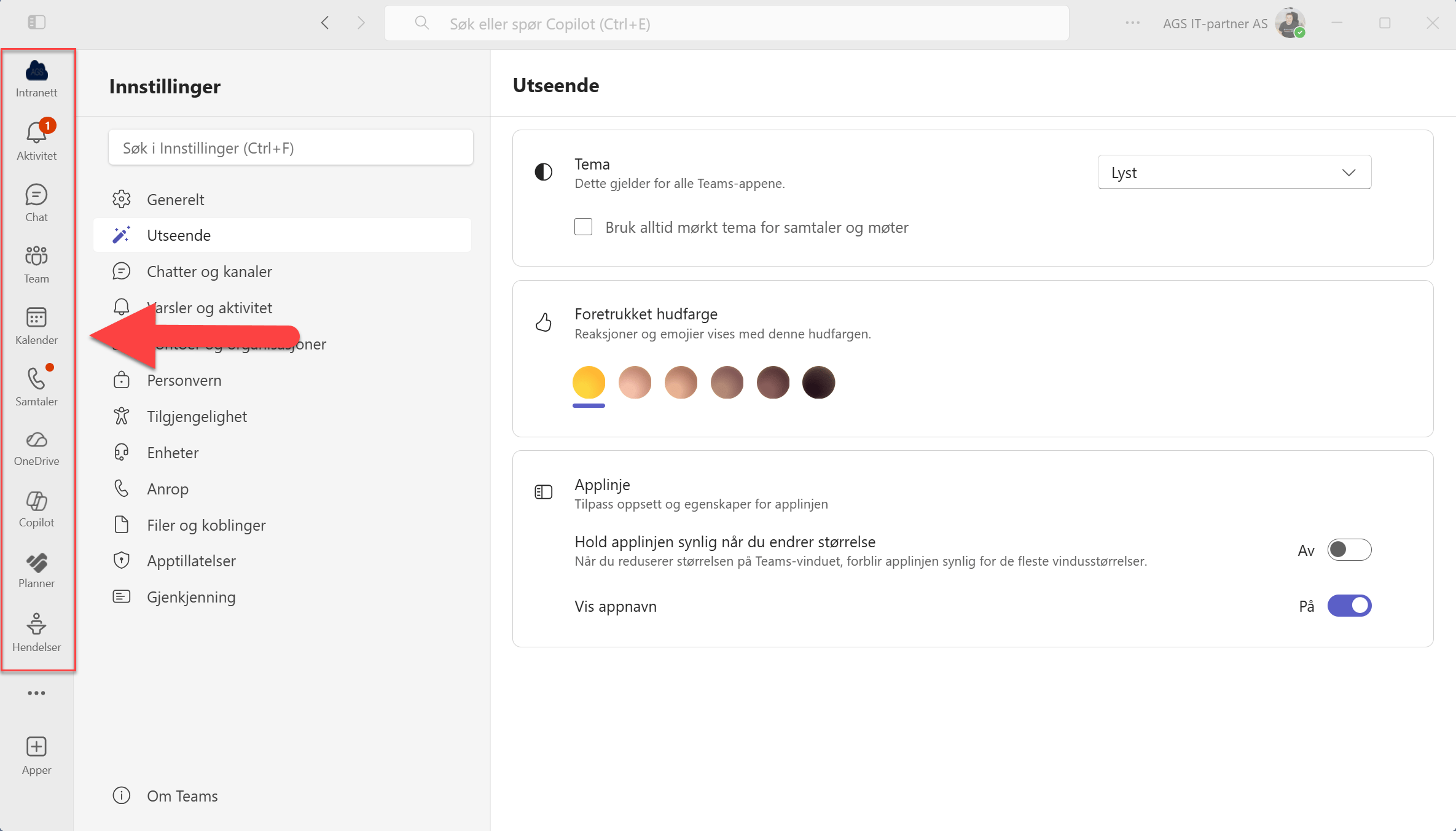Open the Tema dropdown showing Lyst
The width and height of the screenshot is (1456, 831).
(1234, 173)
